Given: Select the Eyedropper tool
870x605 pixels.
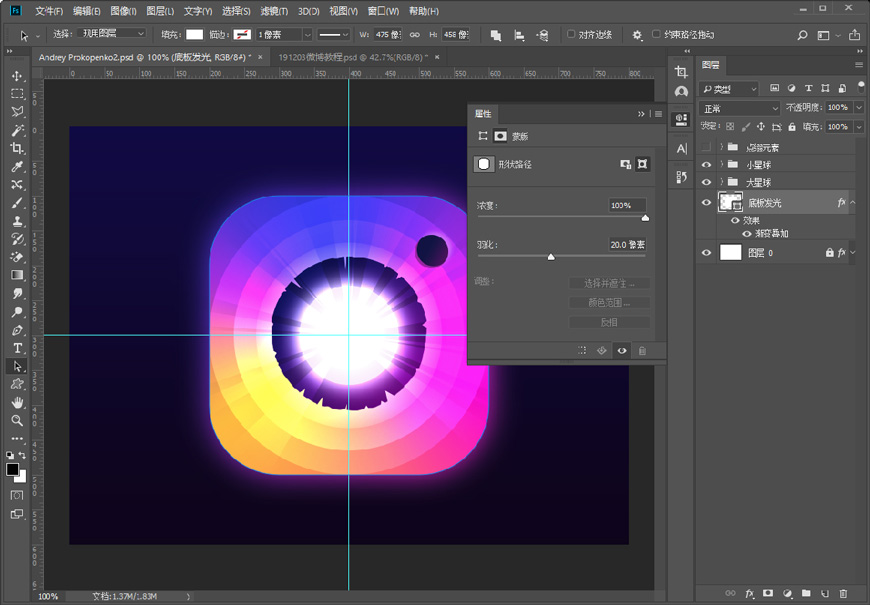Looking at the screenshot, I should 17,167.
